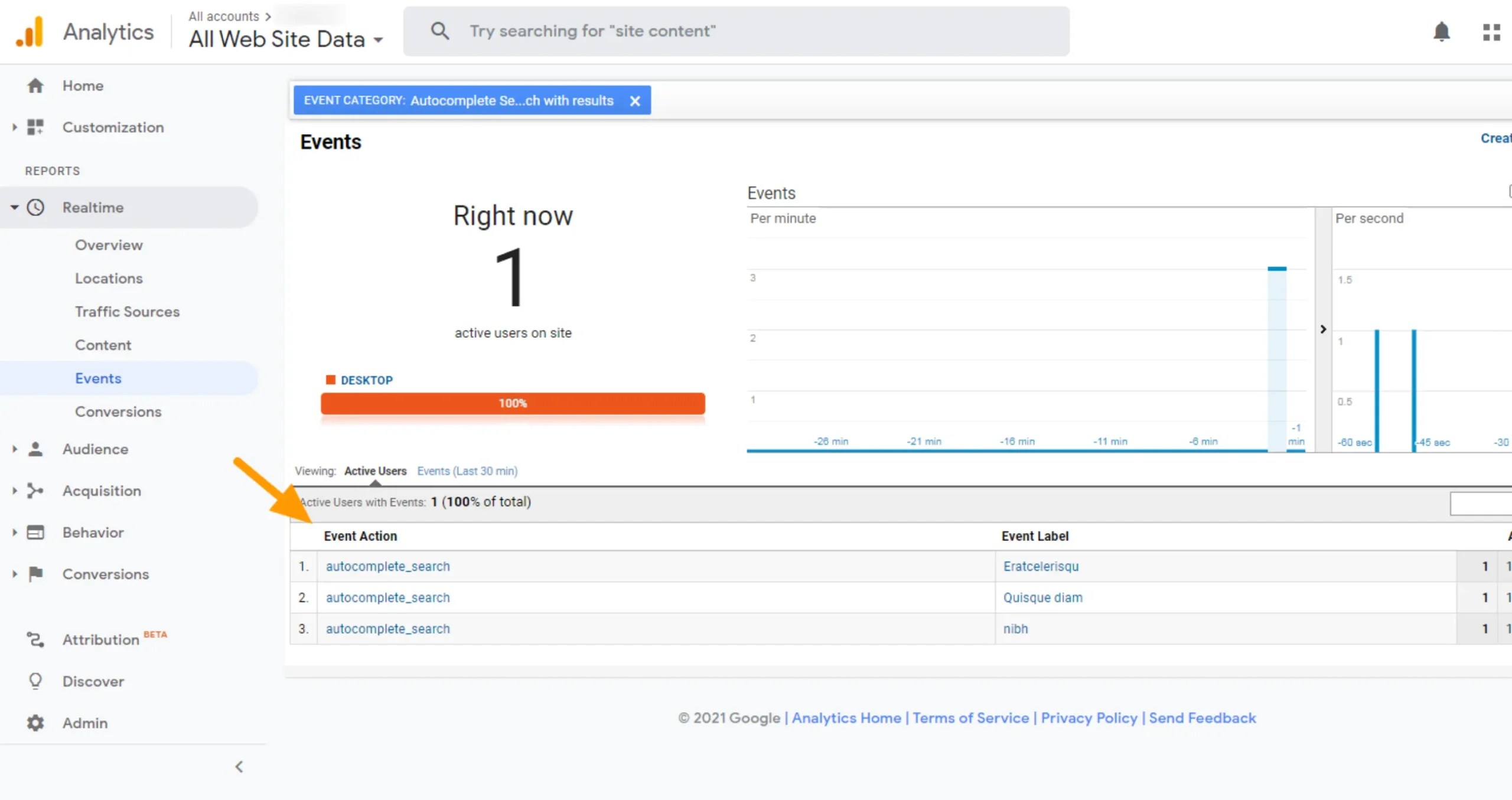Click the Realtime clock icon

point(35,207)
